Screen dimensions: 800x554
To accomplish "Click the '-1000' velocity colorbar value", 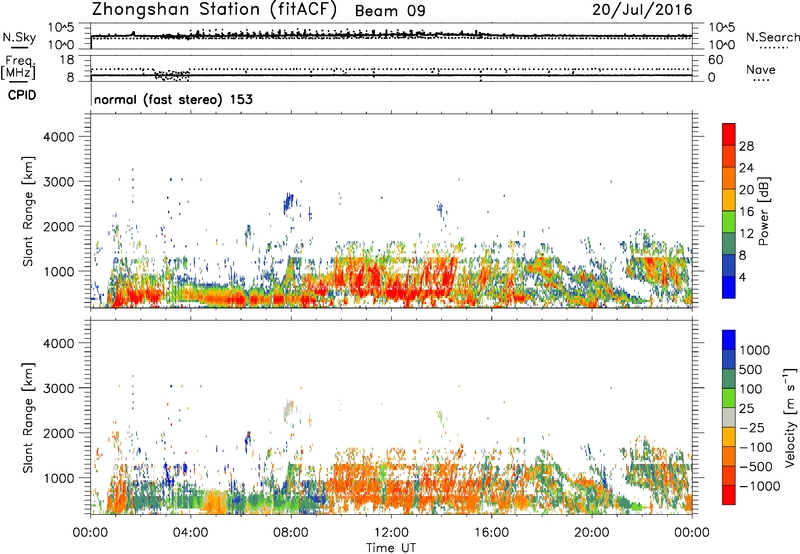I will [760, 486].
